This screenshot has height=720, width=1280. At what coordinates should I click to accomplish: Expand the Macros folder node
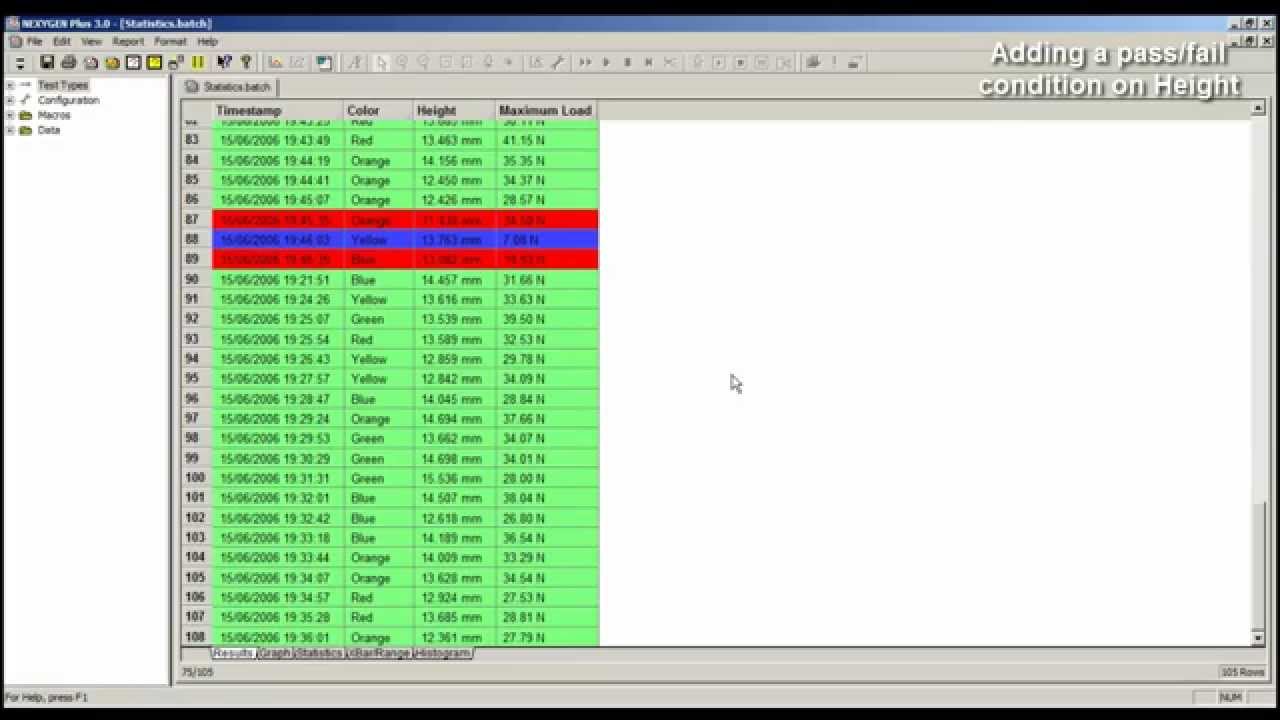pos(8,115)
